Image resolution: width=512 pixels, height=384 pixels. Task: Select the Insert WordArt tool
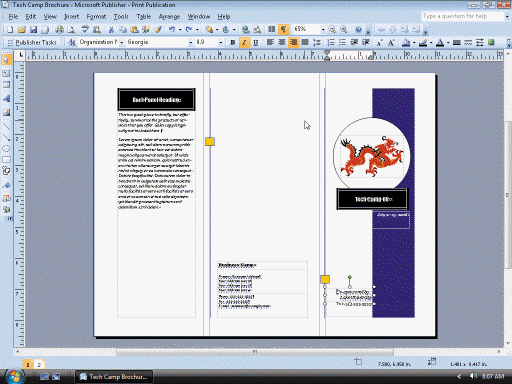click(x=6, y=99)
